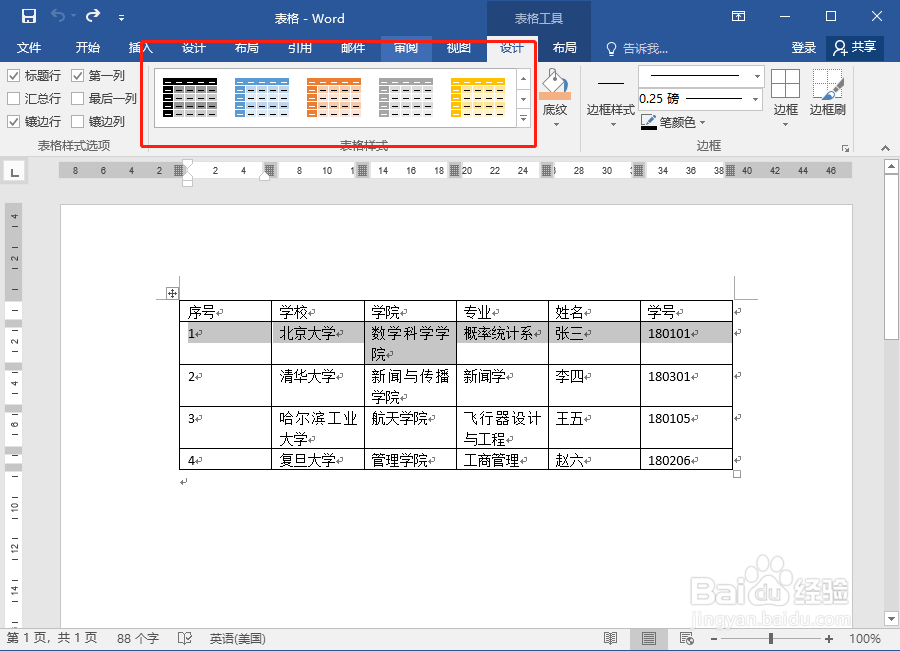The width and height of the screenshot is (900, 651).
Task: Click the vertical scrollbar down arrow
Action: (891, 619)
